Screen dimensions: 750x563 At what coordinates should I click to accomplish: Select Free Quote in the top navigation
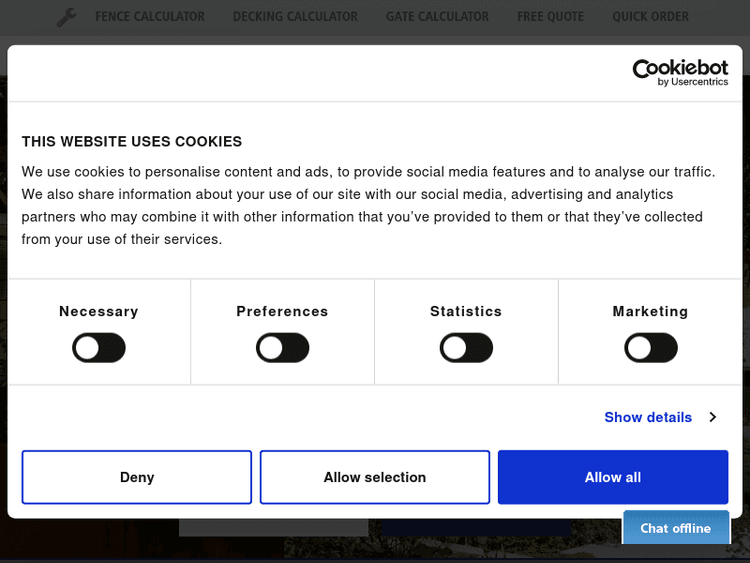click(x=550, y=17)
